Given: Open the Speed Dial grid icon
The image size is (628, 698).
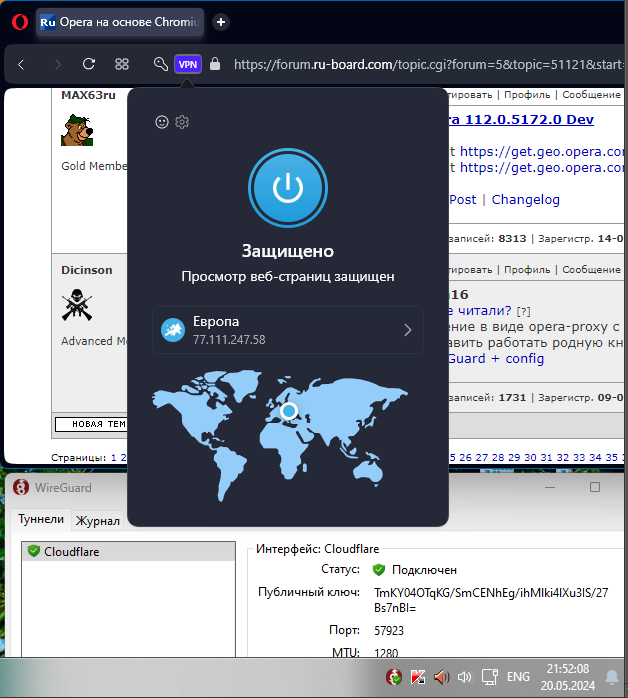Looking at the screenshot, I should (x=122, y=64).
